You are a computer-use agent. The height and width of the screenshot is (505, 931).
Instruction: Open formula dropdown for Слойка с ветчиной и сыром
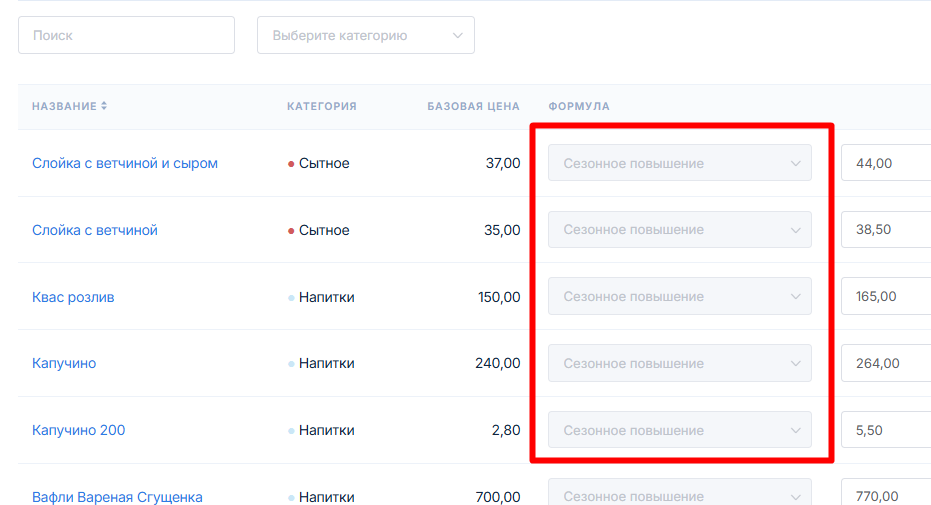[679, 163]
